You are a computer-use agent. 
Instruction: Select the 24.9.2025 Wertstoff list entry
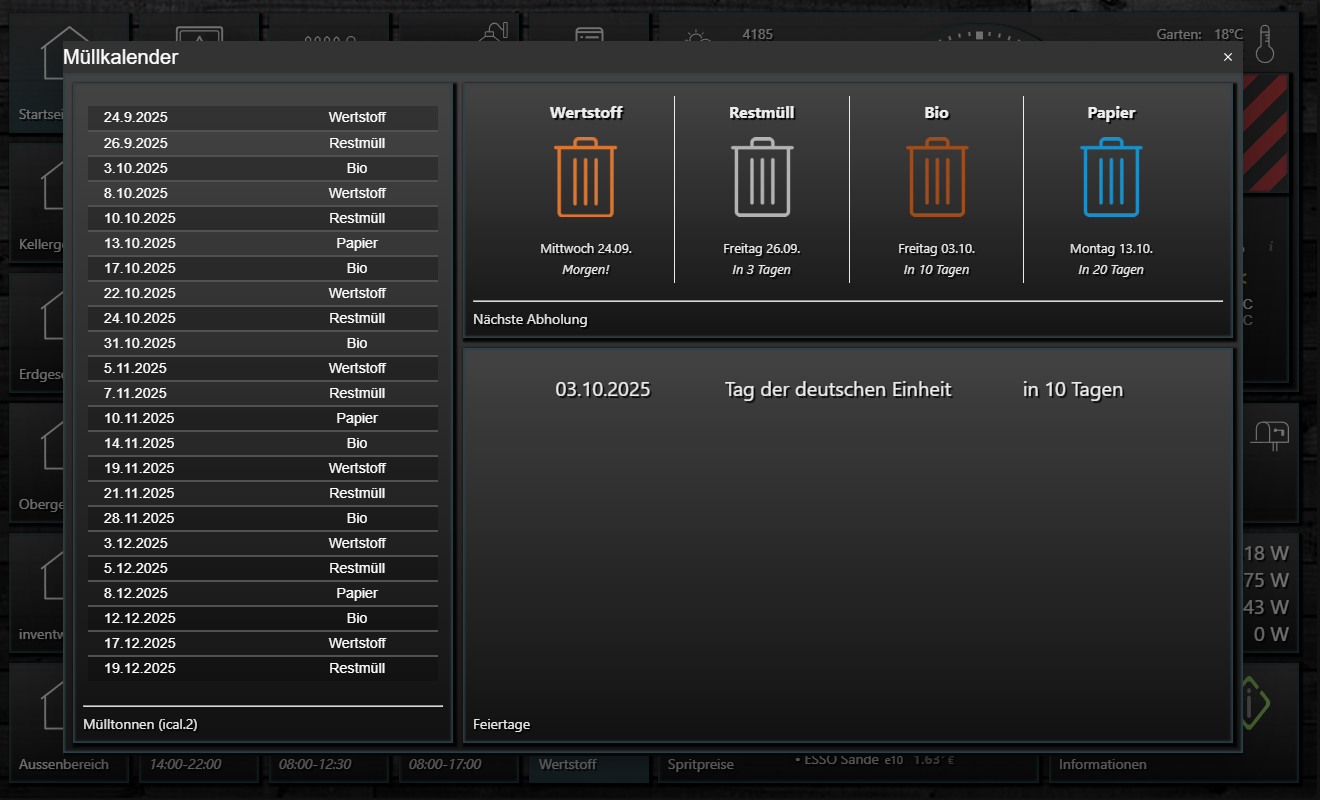[262, 118]
